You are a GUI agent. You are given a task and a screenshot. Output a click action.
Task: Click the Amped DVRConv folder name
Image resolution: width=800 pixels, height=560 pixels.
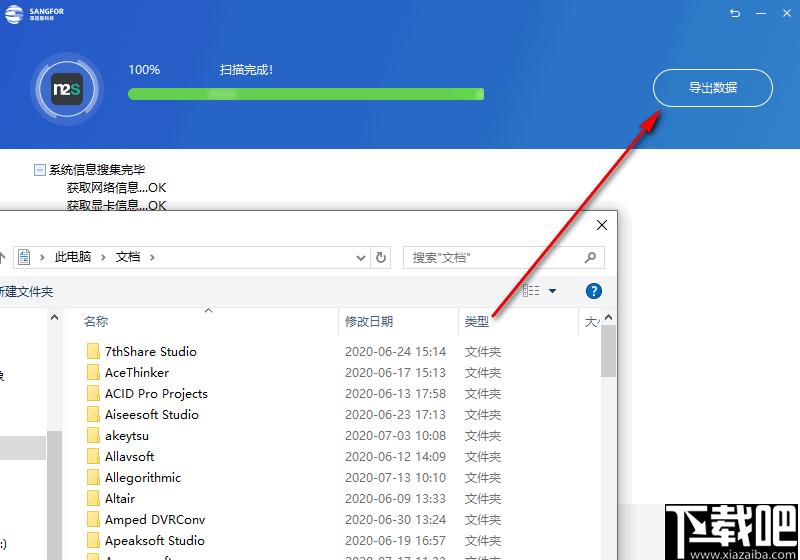coord(155,519)
